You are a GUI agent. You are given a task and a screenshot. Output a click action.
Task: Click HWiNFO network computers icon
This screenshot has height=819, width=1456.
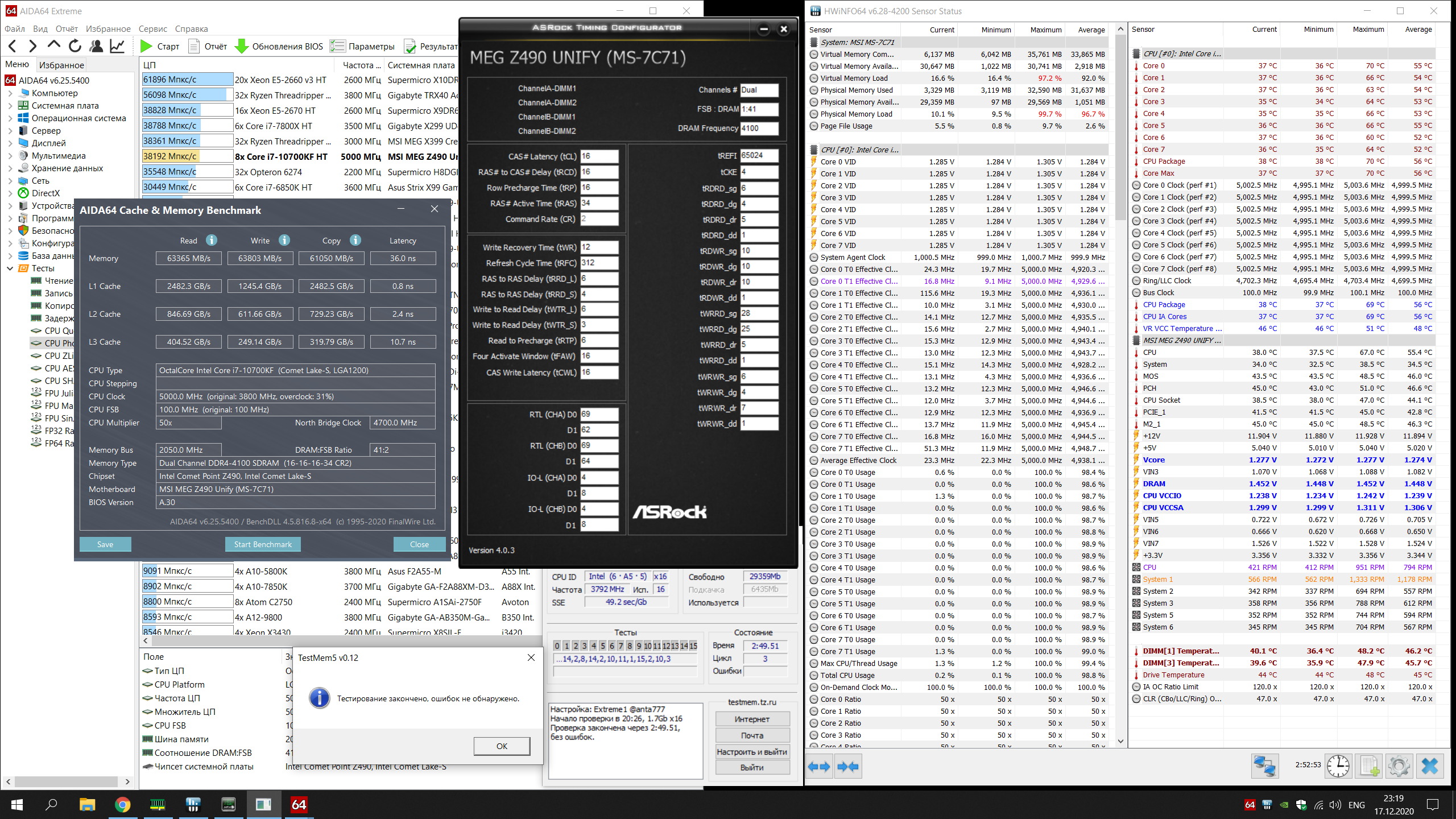click(1264, 766)
